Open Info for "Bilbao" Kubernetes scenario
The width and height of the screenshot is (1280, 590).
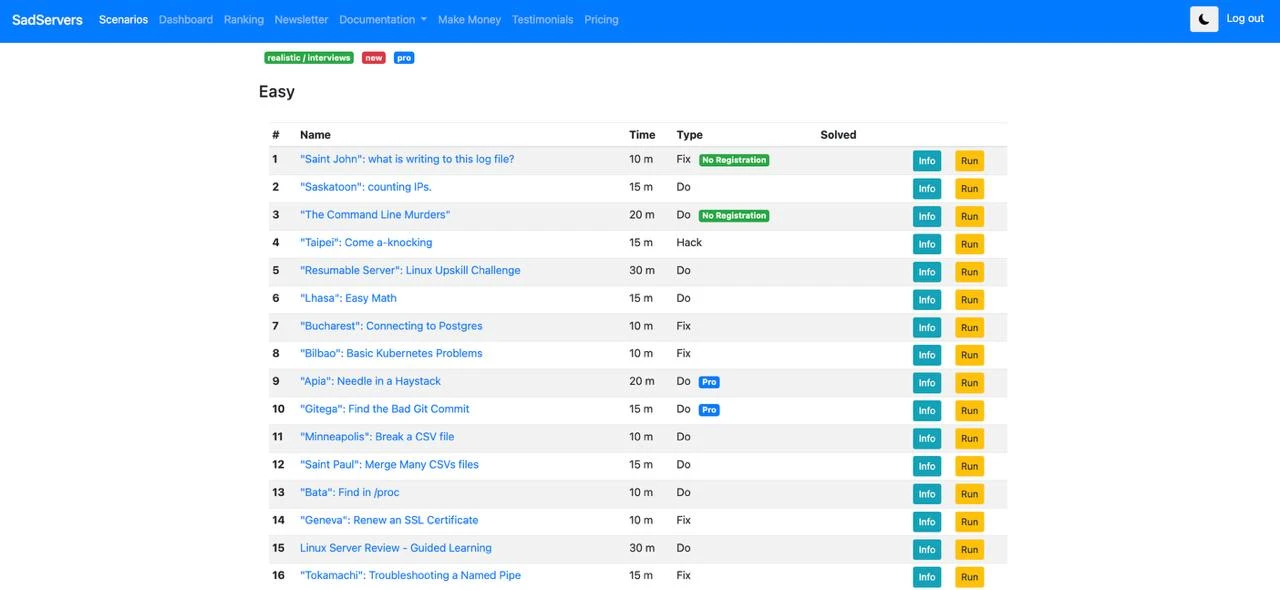point(927,355)
